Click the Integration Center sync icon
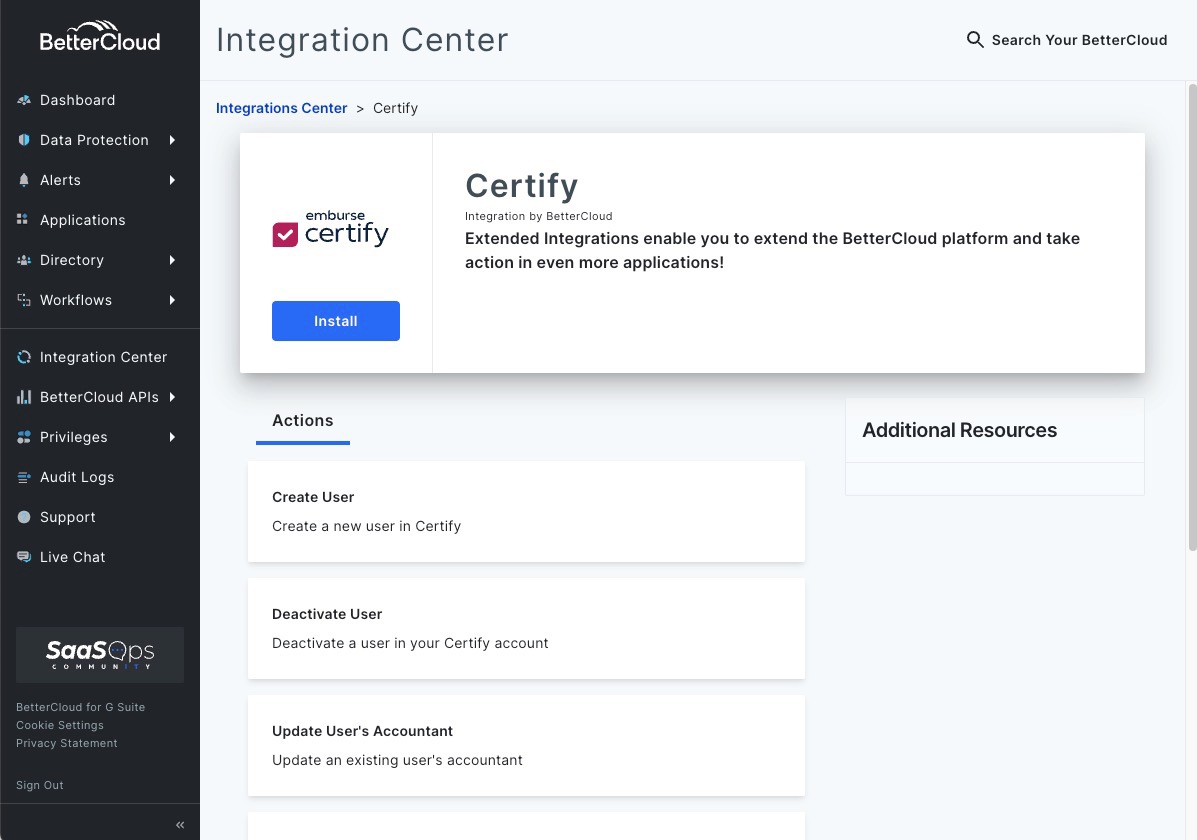The height and width of the screenshot is (840, 1197). tap(23, 357)
